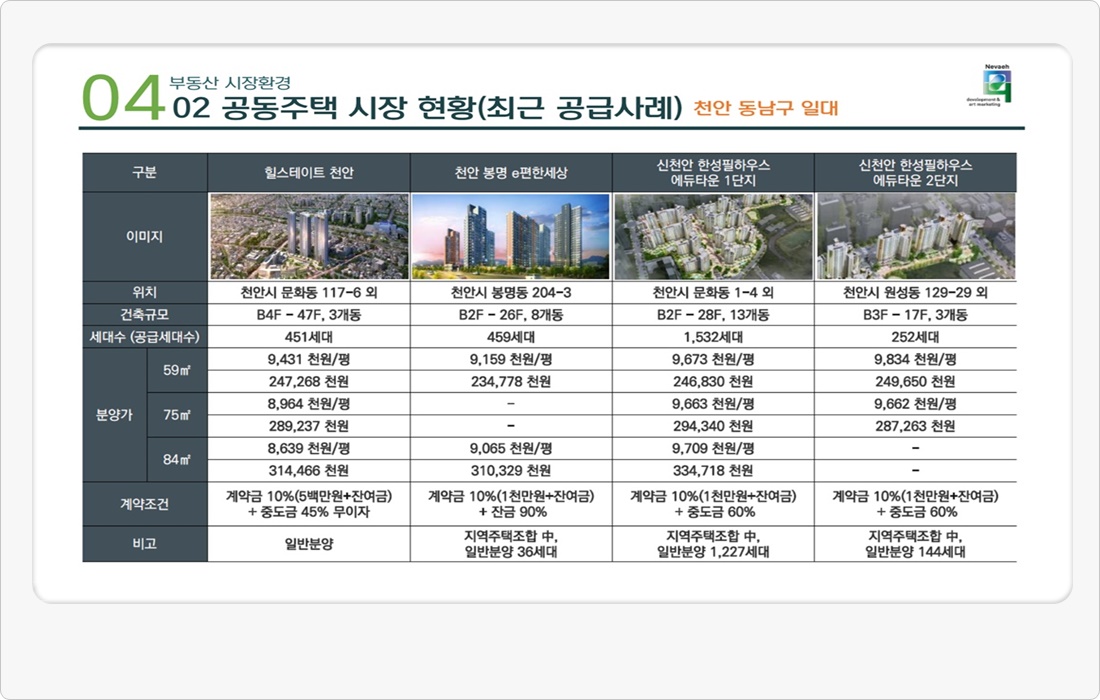Click the price 314,466 천원
This screenshot has width=1100, height=700.
(x=309, y=471)
